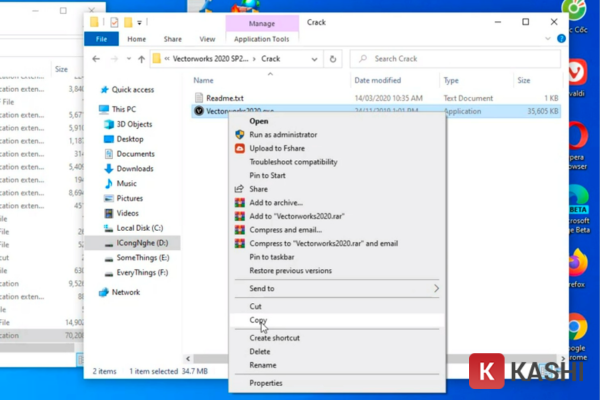Choose Troubleshoot compatibility

pos(337,162)
